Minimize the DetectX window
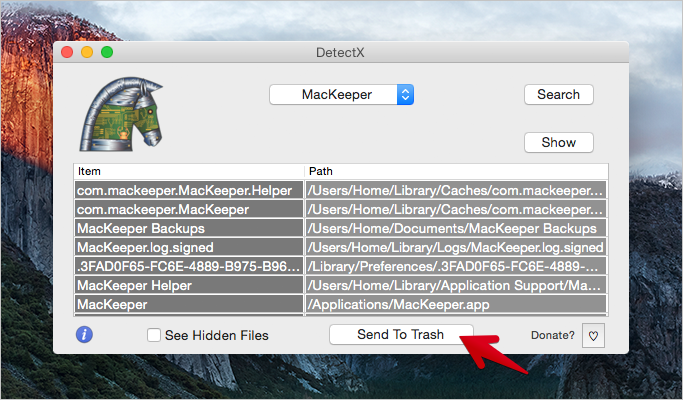Viewport: 683px width, 400px height. pos(87,52)
